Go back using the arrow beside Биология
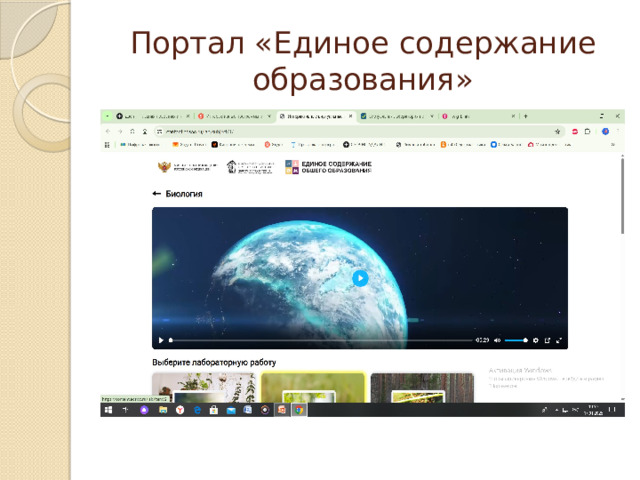Screen dimensions: 640x480 [x=156, y=193]
